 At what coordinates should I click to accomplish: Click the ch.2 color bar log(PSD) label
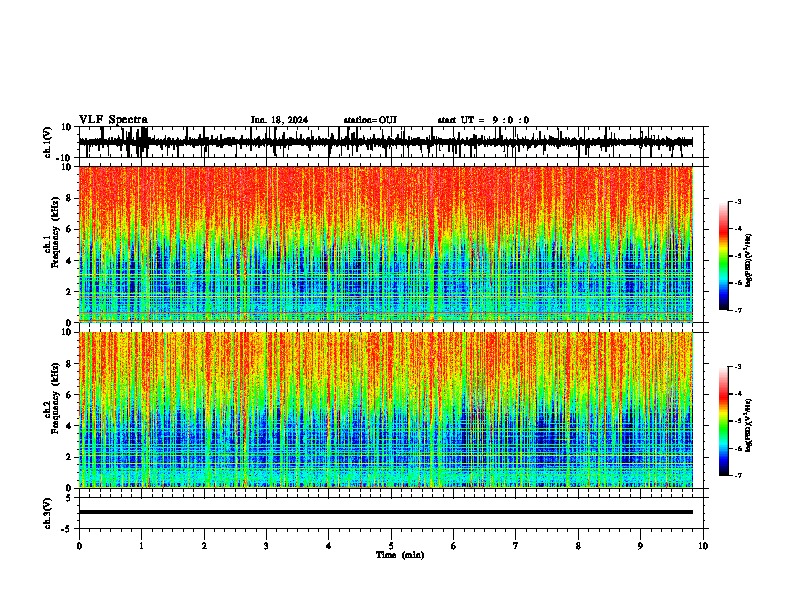click(x=748, y=425)
